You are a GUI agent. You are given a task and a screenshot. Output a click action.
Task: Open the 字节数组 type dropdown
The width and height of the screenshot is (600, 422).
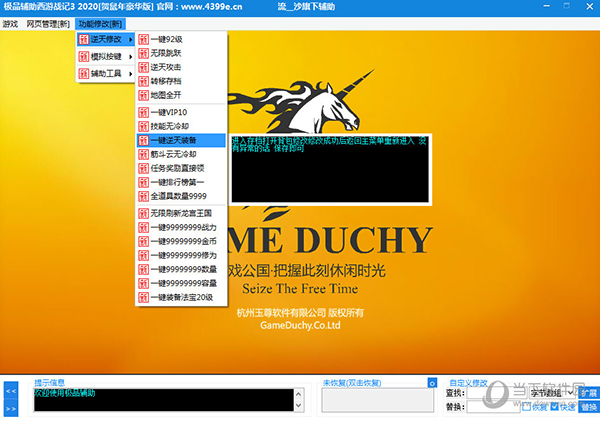click(x=553, y=393)
